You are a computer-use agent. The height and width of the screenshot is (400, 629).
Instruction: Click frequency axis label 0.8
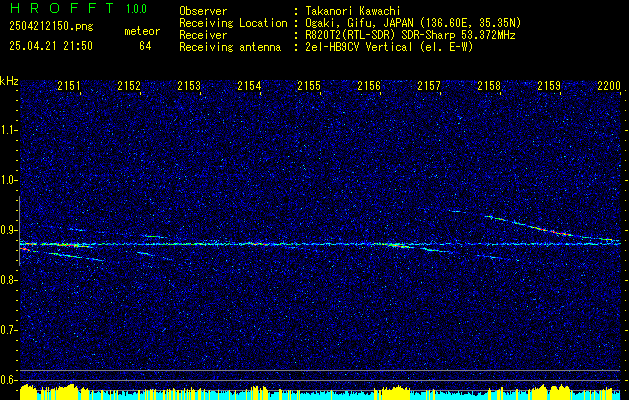(x=8, y=280)
